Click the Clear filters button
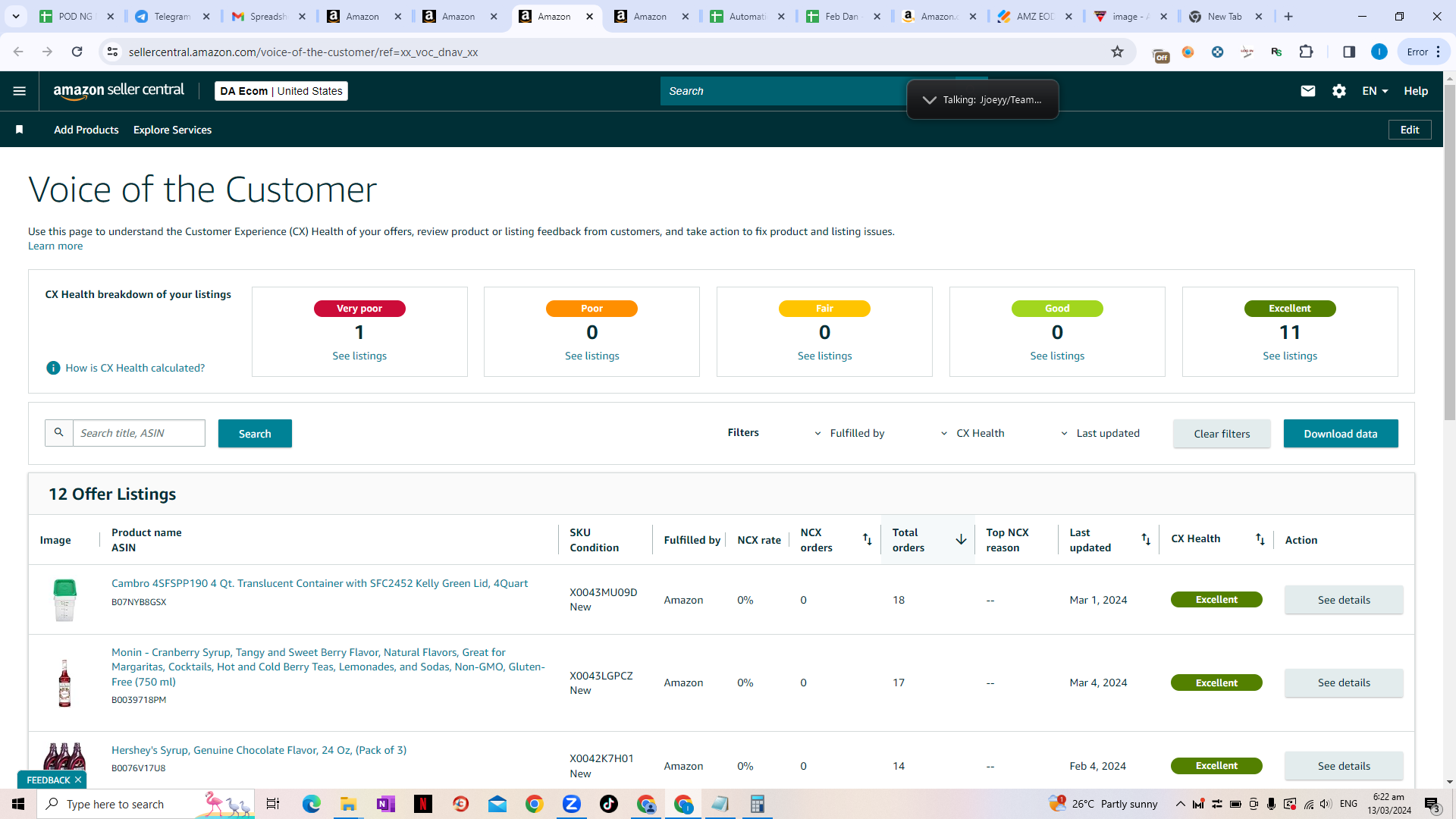 click(1222, 433)
